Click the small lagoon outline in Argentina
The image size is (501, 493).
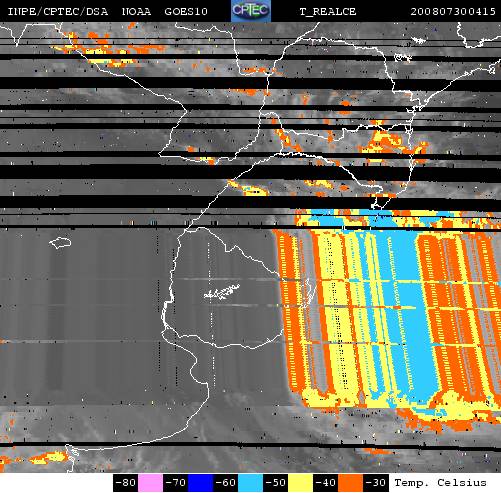(60, 242)
